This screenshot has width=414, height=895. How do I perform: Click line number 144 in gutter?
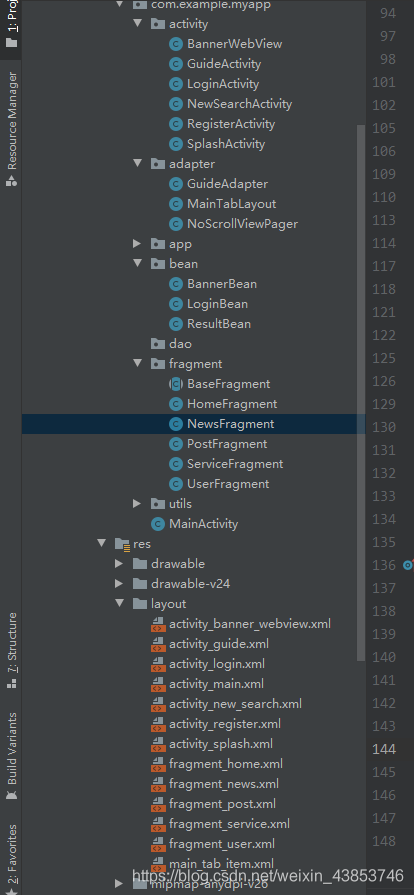point(384,749)
